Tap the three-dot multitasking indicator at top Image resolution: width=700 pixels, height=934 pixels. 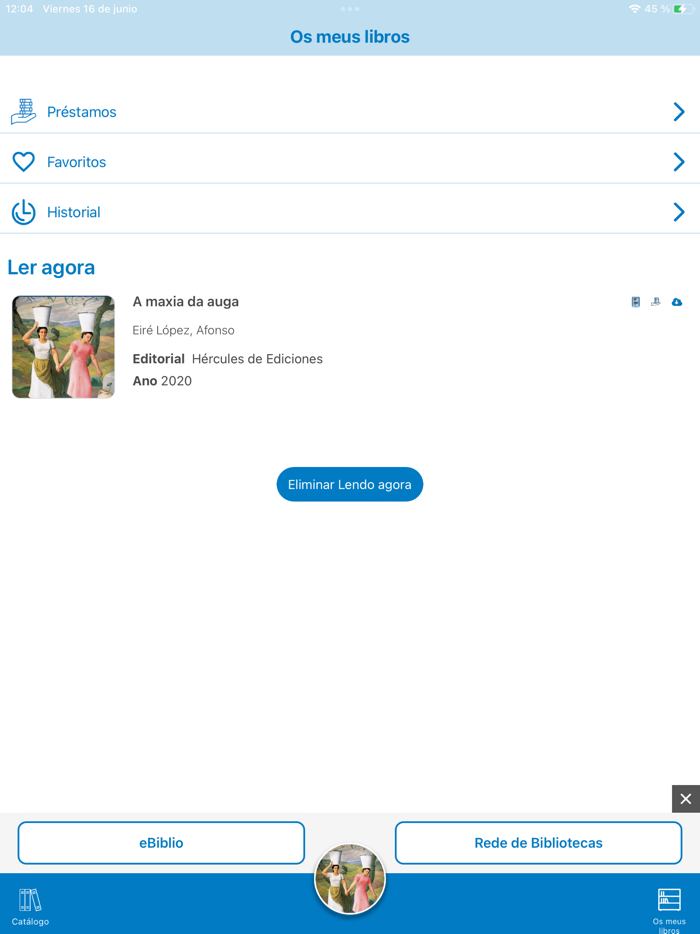point(350,9)
